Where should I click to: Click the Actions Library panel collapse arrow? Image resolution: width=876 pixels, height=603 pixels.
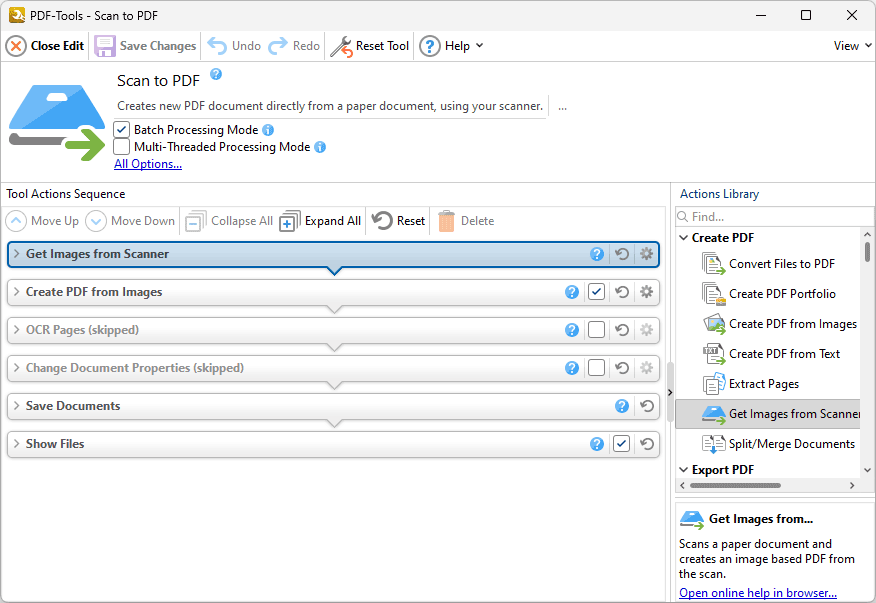(x=670, y=392)
